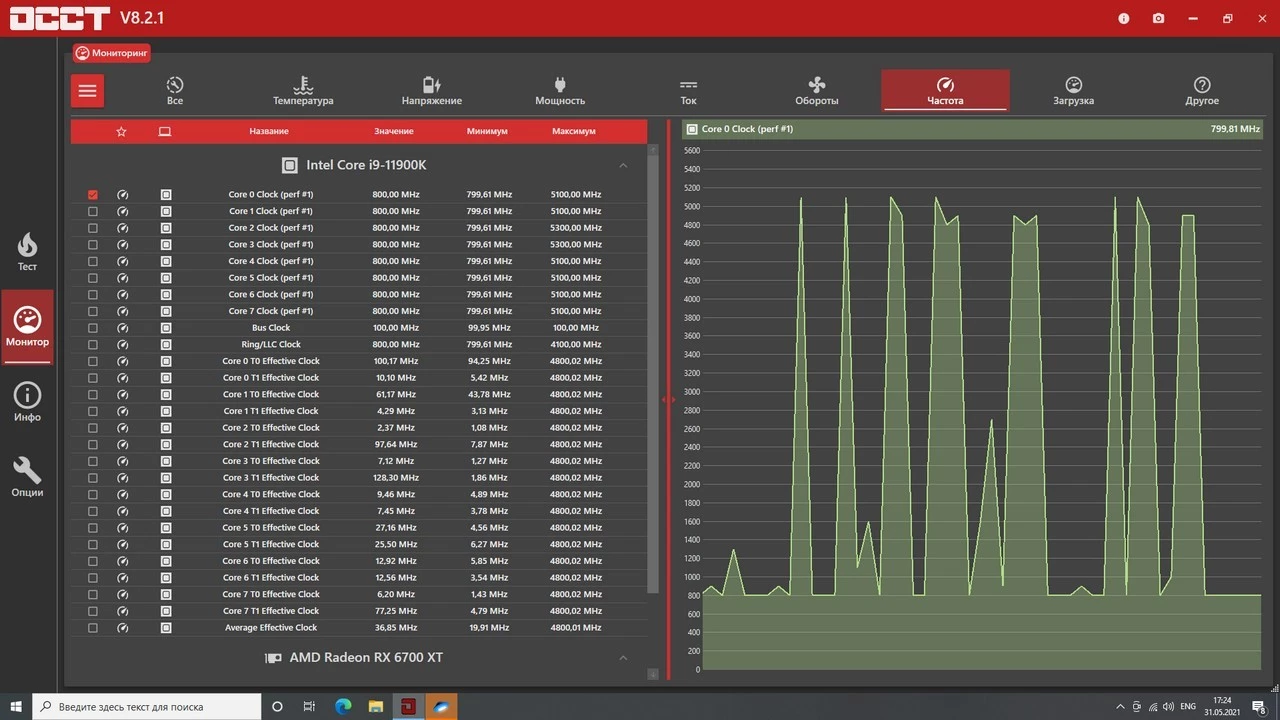Click the red panel splitter handle
Viewport: 1280px width, 720px height.
pos(668,400)
